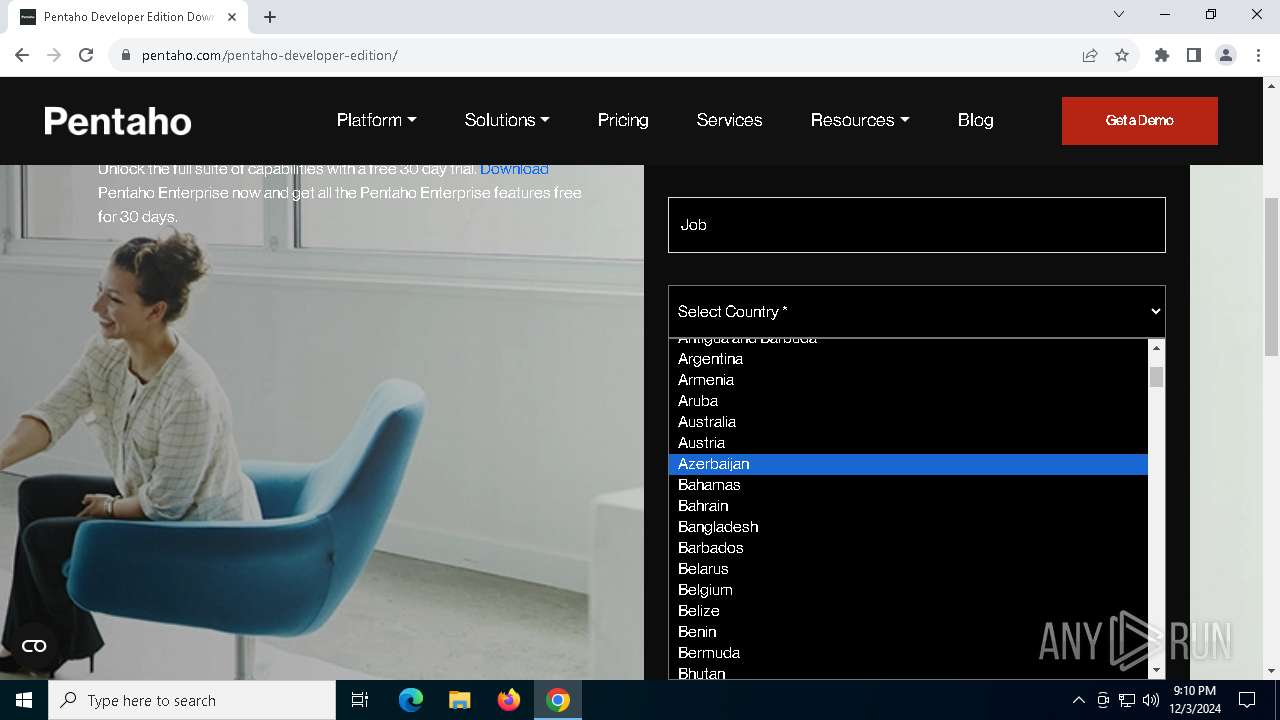Select Belgium from country list

908,590
